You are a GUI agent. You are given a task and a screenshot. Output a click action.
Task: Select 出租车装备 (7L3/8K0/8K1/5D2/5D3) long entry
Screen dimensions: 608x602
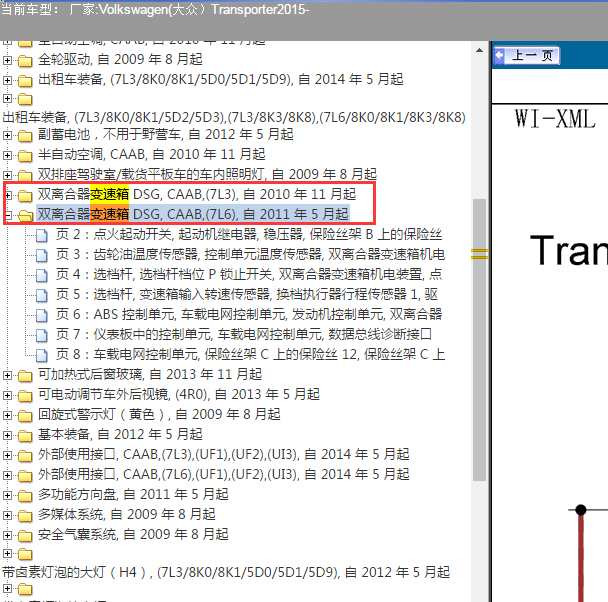pyautogui.click(x=234, y=117)
